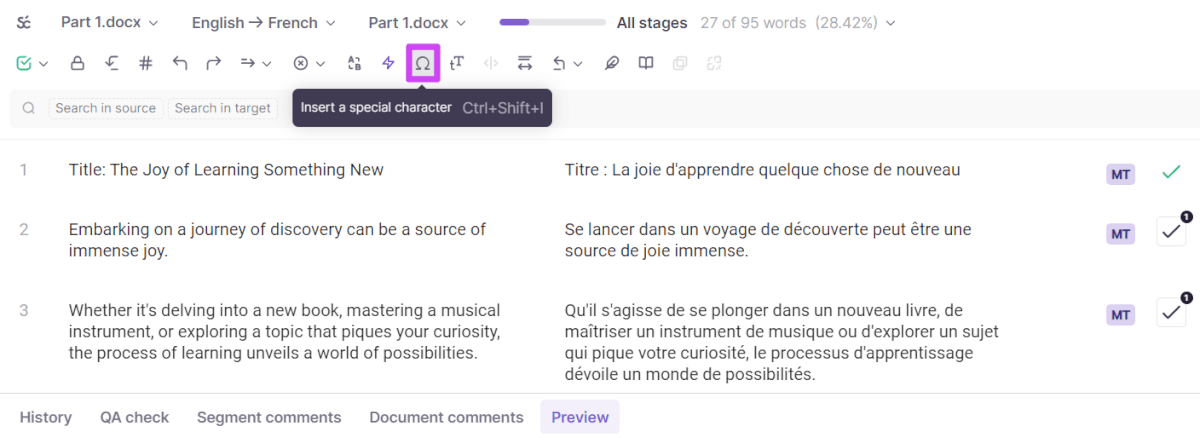
Task: Click the MT badge on segment 2
Action: (1121, 234)
